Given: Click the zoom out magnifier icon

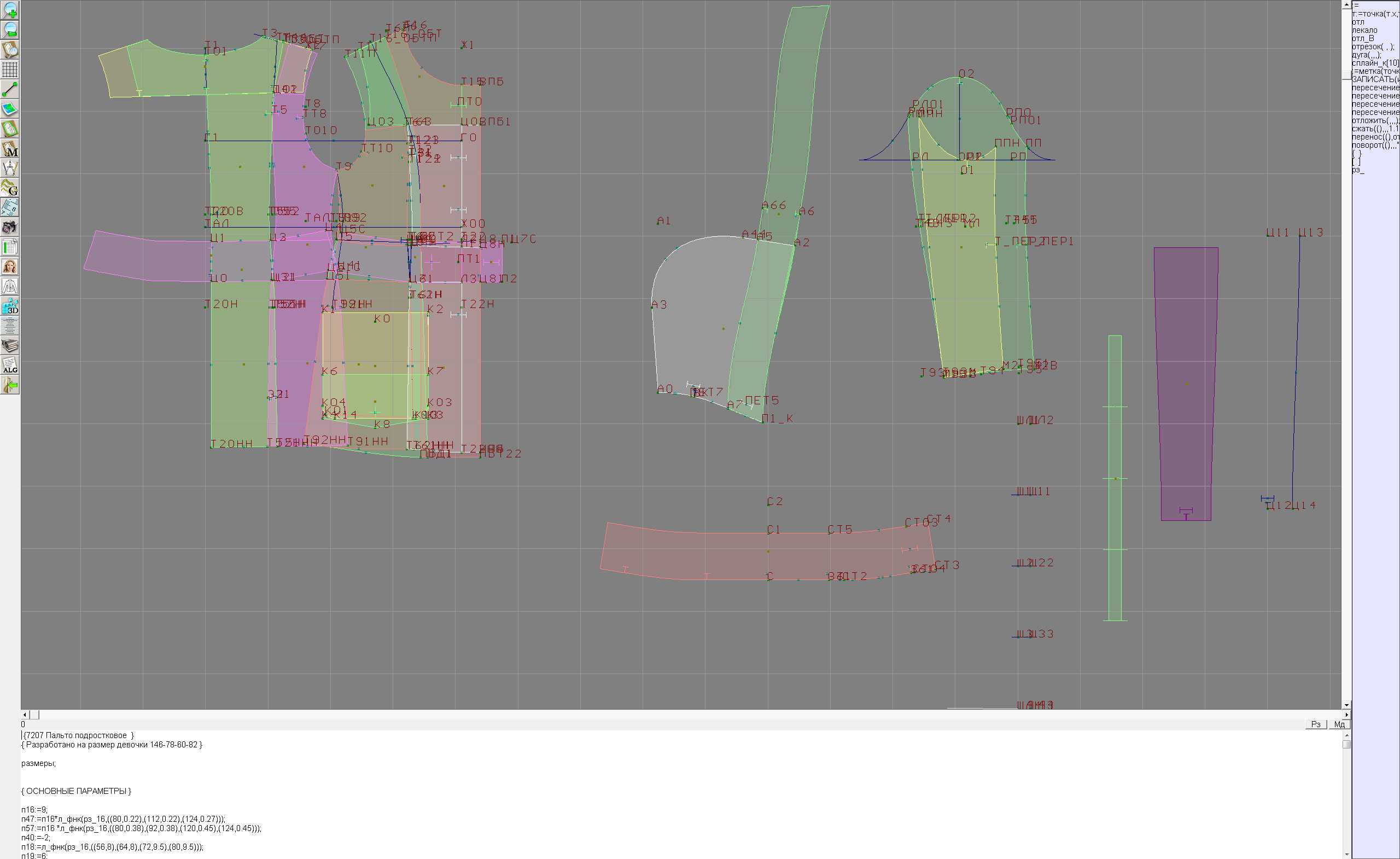Looking at the screenshot, I should [10, 30].
